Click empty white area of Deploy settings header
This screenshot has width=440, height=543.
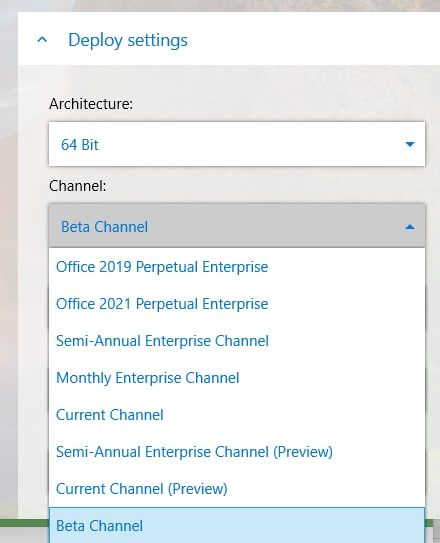[x=312, y=39]
